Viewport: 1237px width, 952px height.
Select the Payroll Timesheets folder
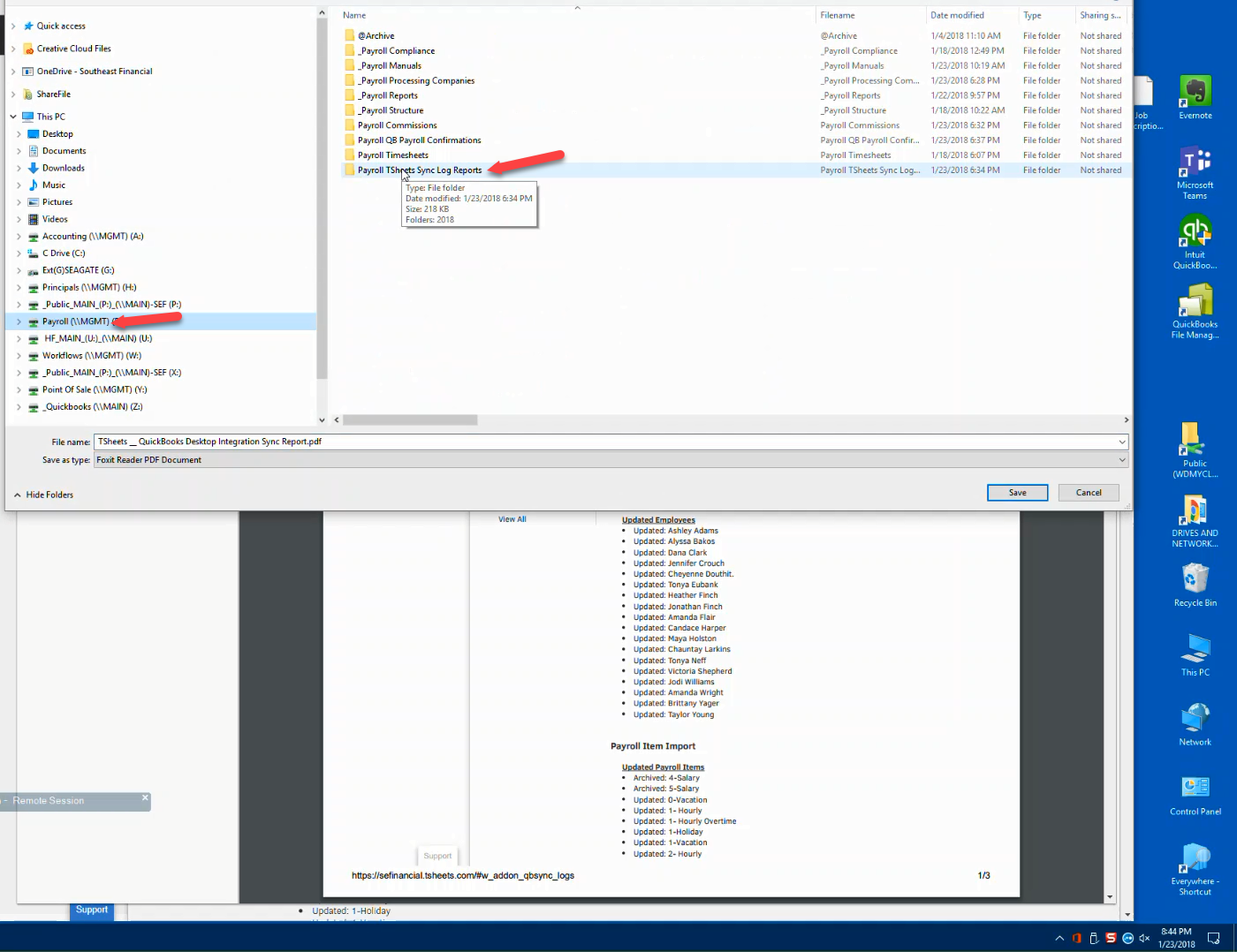tap(393, 155)
